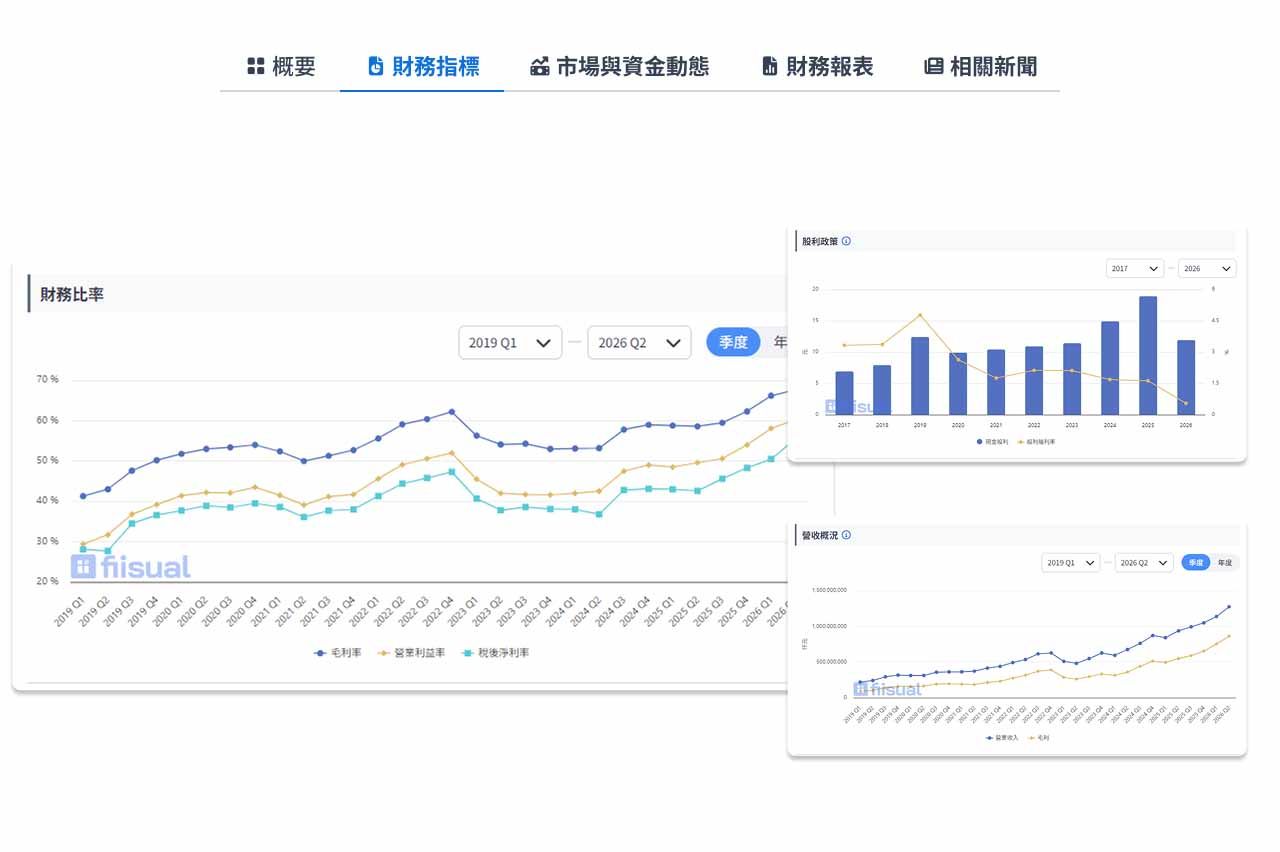The image size is (1280, 852).
Task: Click the 70 % axis label
Action: 47,380
